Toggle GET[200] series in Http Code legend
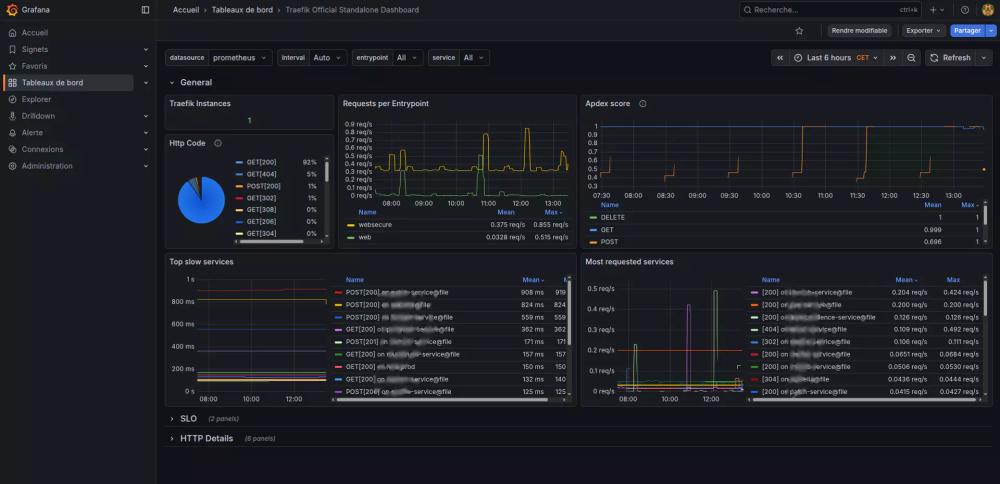Viewport: 1000px width, 484px height. (x=261, y=161)
